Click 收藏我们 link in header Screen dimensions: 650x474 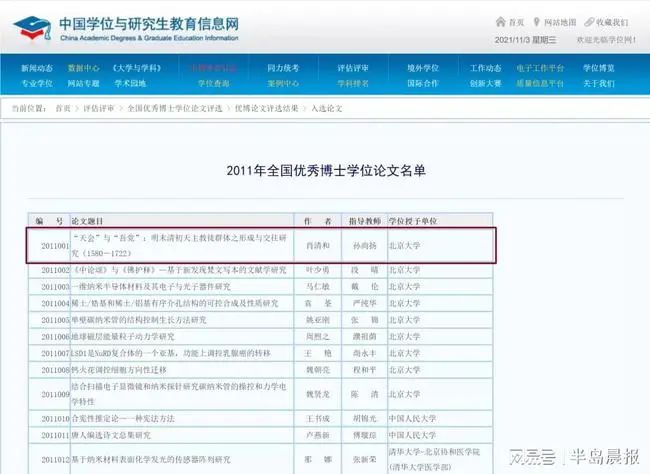[612, 22]
